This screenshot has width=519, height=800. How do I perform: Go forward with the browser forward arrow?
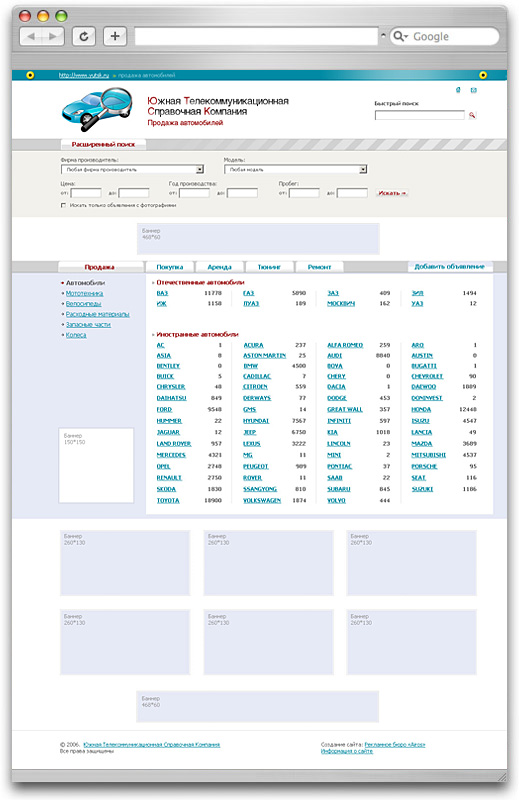53,36
